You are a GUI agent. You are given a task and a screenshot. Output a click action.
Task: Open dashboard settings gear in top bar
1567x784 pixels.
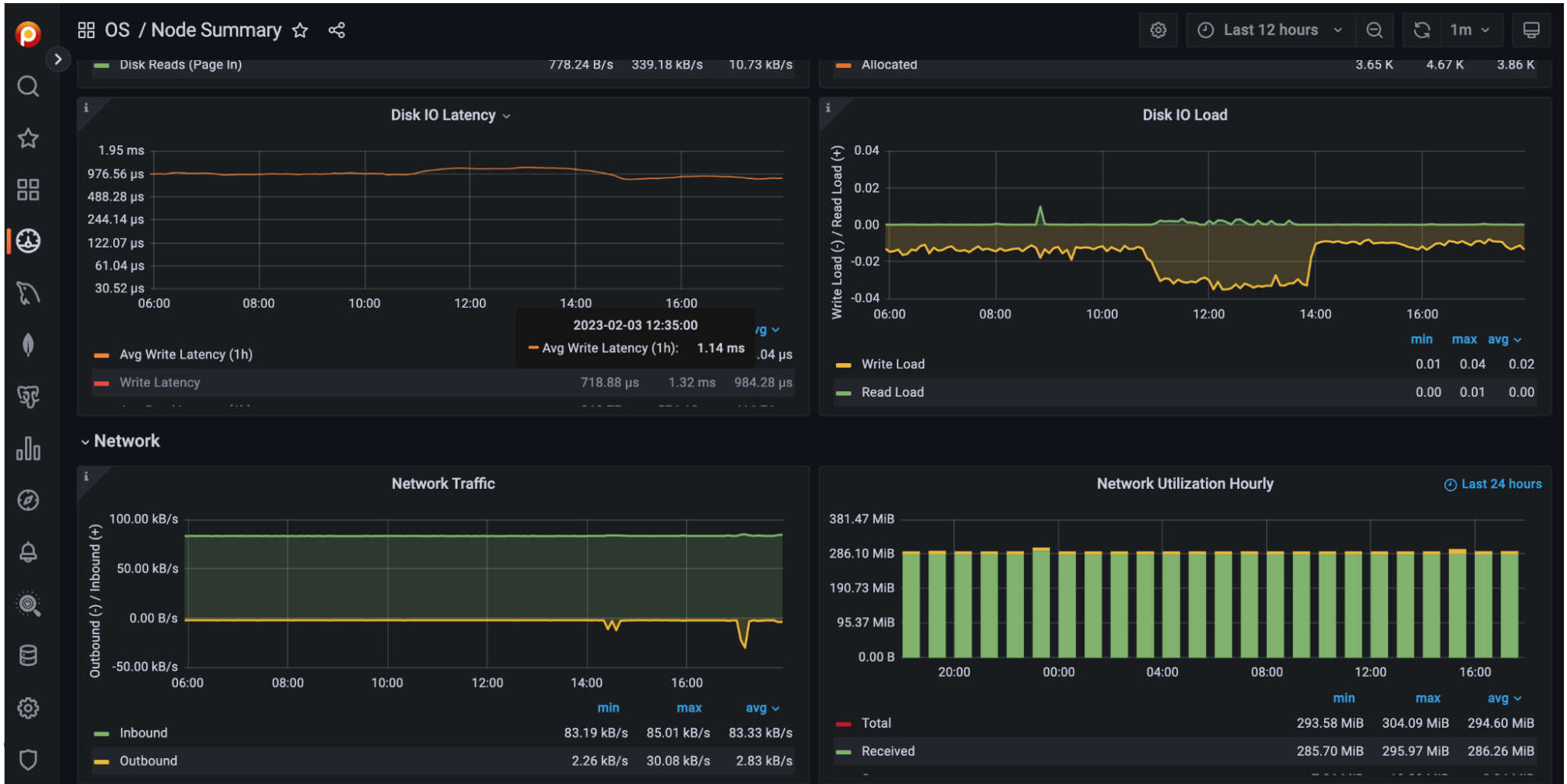pos(1158,30)
